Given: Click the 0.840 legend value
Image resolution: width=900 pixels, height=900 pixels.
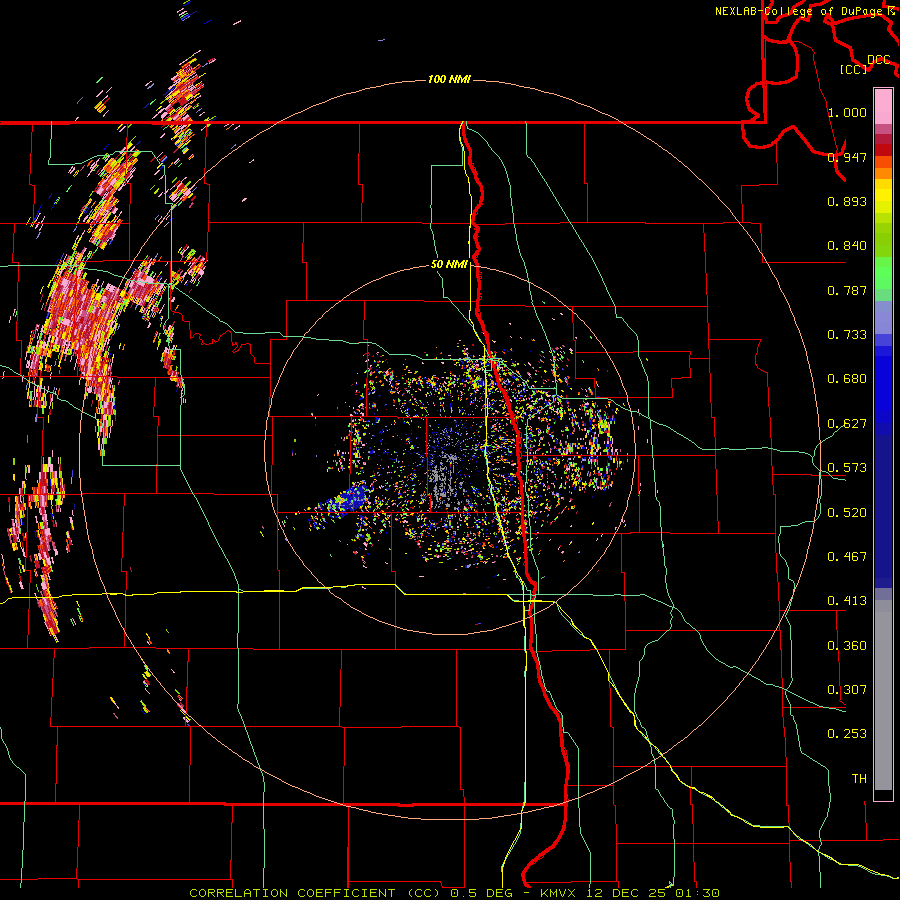Looking at the screenshot, I should coord(847,246).
